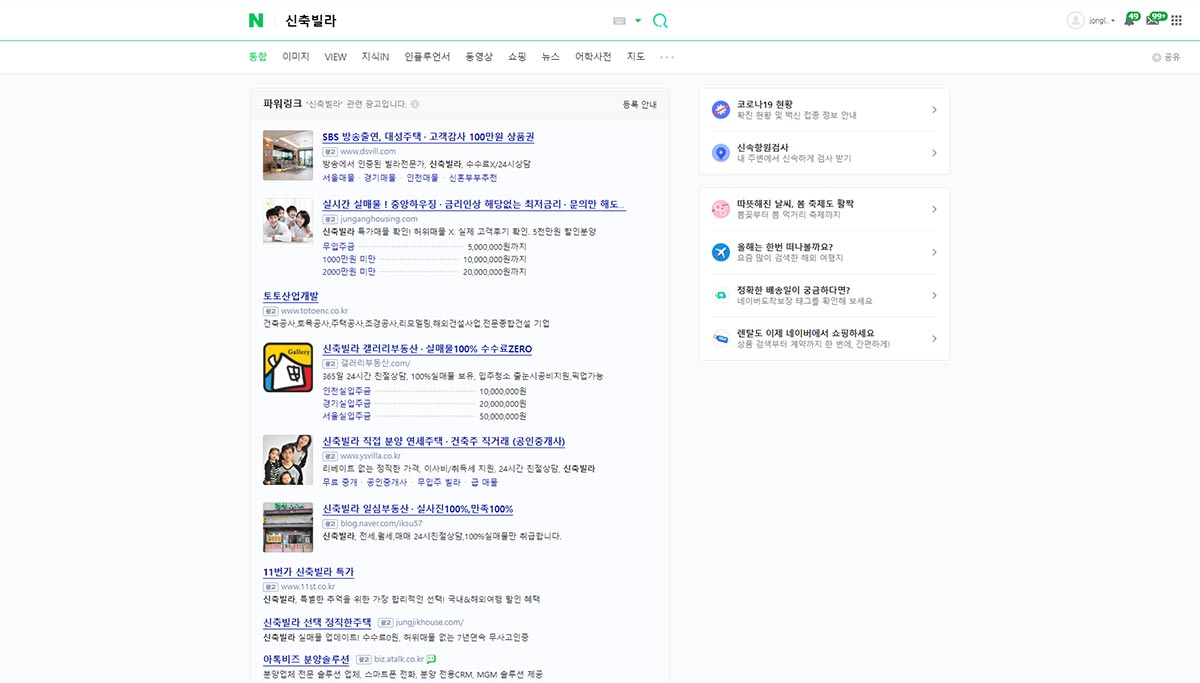Click the talk chat icon beside biz.atalk.co.kr
Screen dimensions: 1200x683
pos(431,660)
